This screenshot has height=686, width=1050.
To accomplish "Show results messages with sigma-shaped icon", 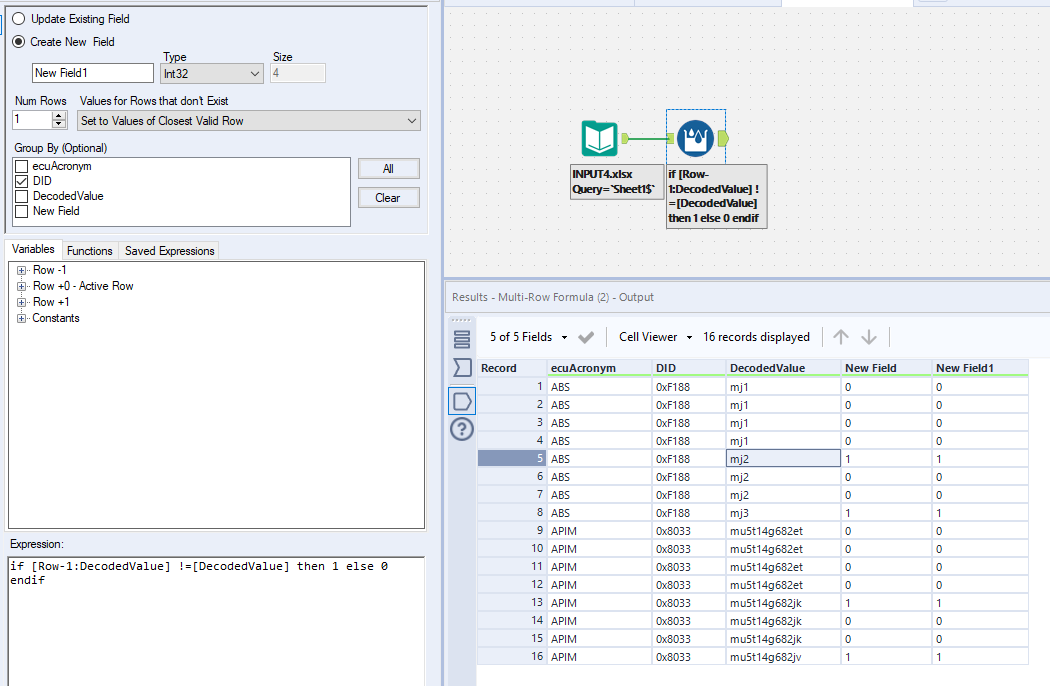I will 462,368.
